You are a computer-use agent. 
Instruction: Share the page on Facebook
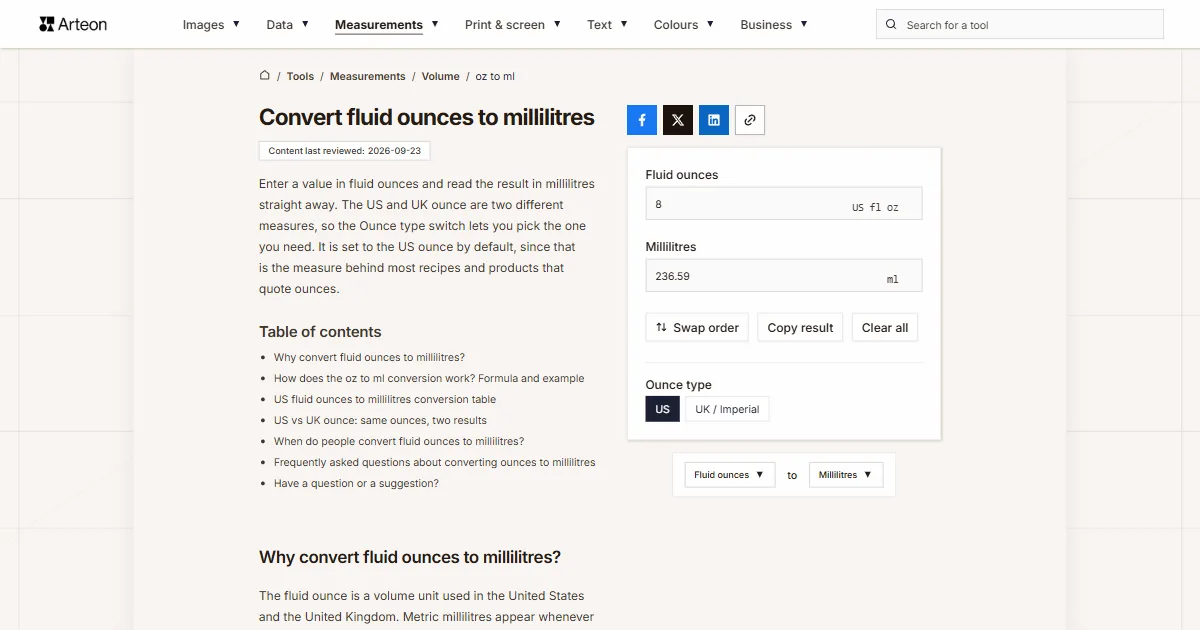tap(642, 120)
